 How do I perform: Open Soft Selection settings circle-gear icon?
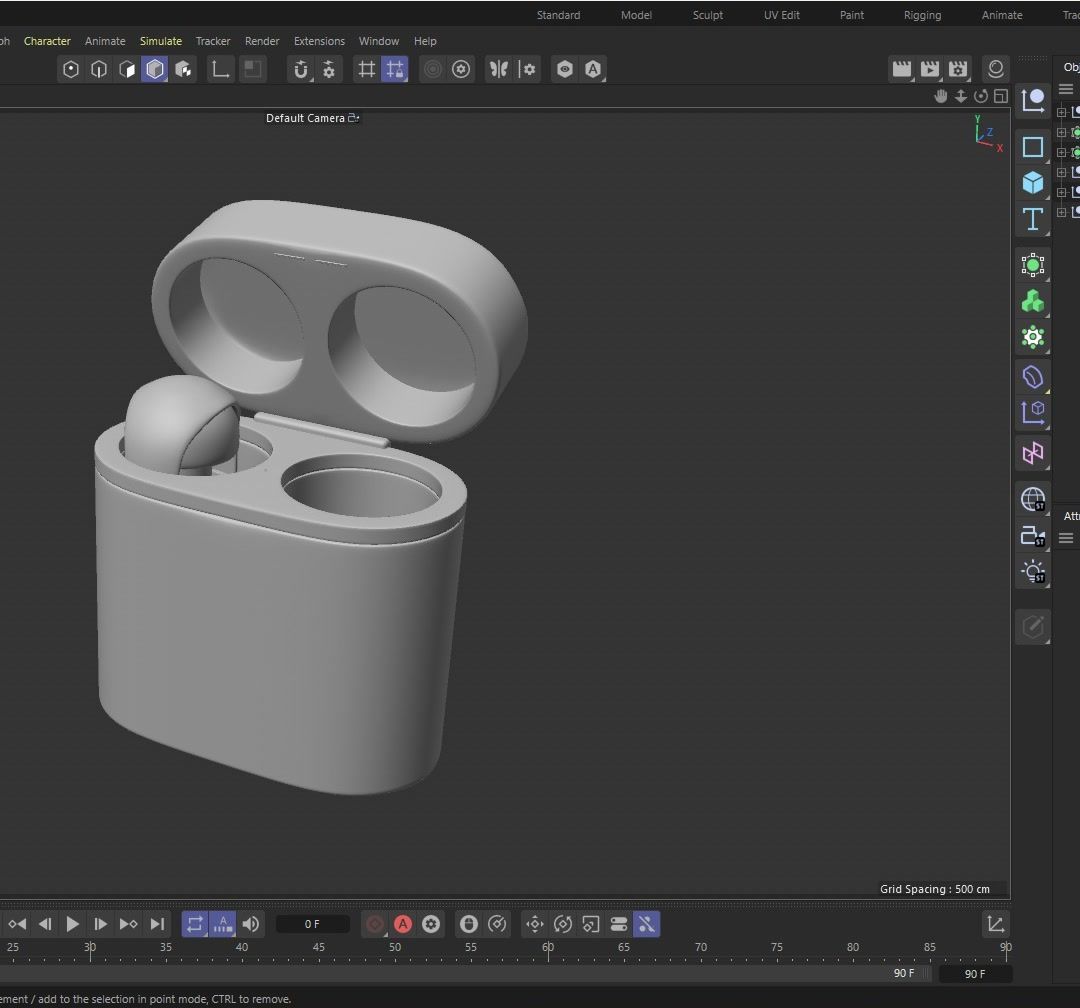[x=461, y=69]
